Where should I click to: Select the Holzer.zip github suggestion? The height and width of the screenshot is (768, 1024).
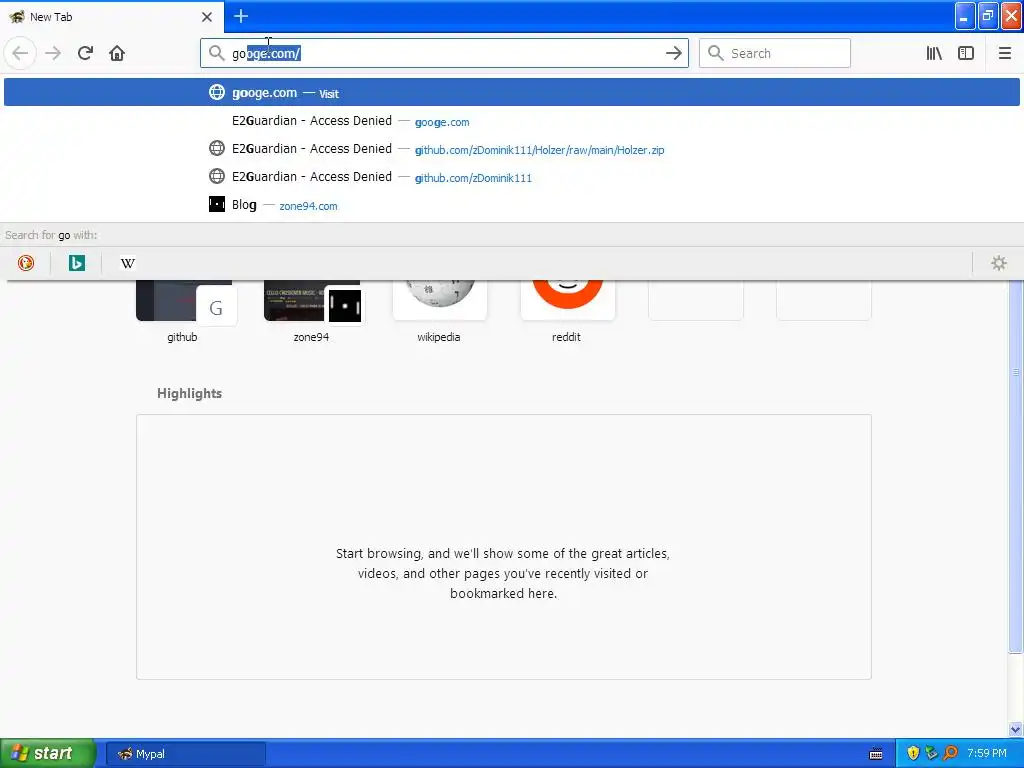click(x=511, y=149)
